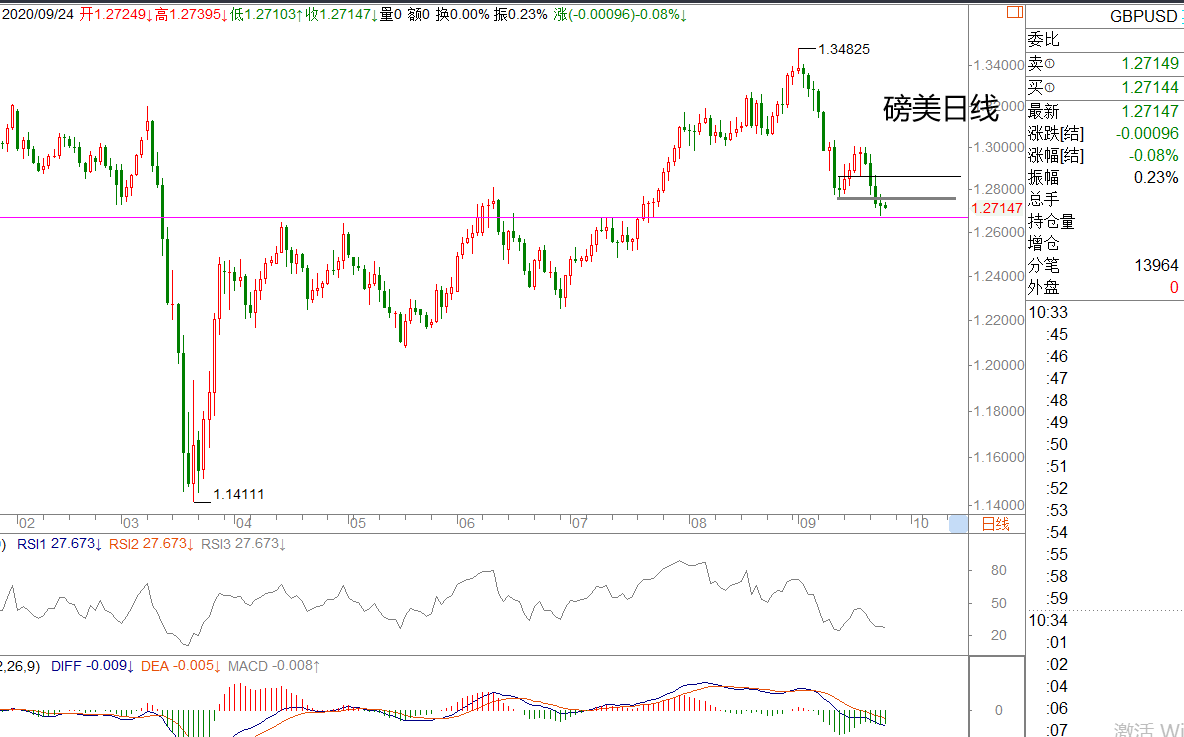Click the high label 1.34825

[x=844, y=50]
